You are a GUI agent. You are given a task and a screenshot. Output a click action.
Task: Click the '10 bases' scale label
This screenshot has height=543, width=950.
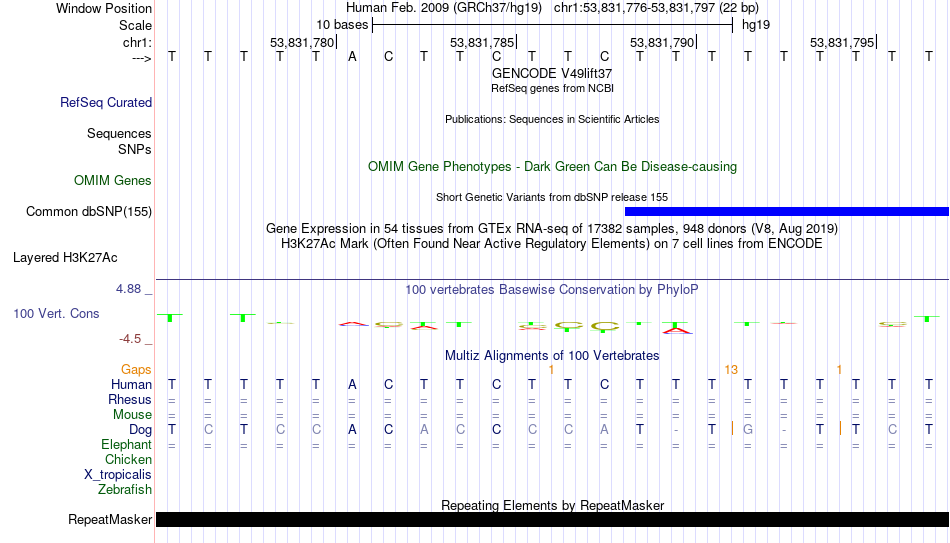(x=342, y=25)
